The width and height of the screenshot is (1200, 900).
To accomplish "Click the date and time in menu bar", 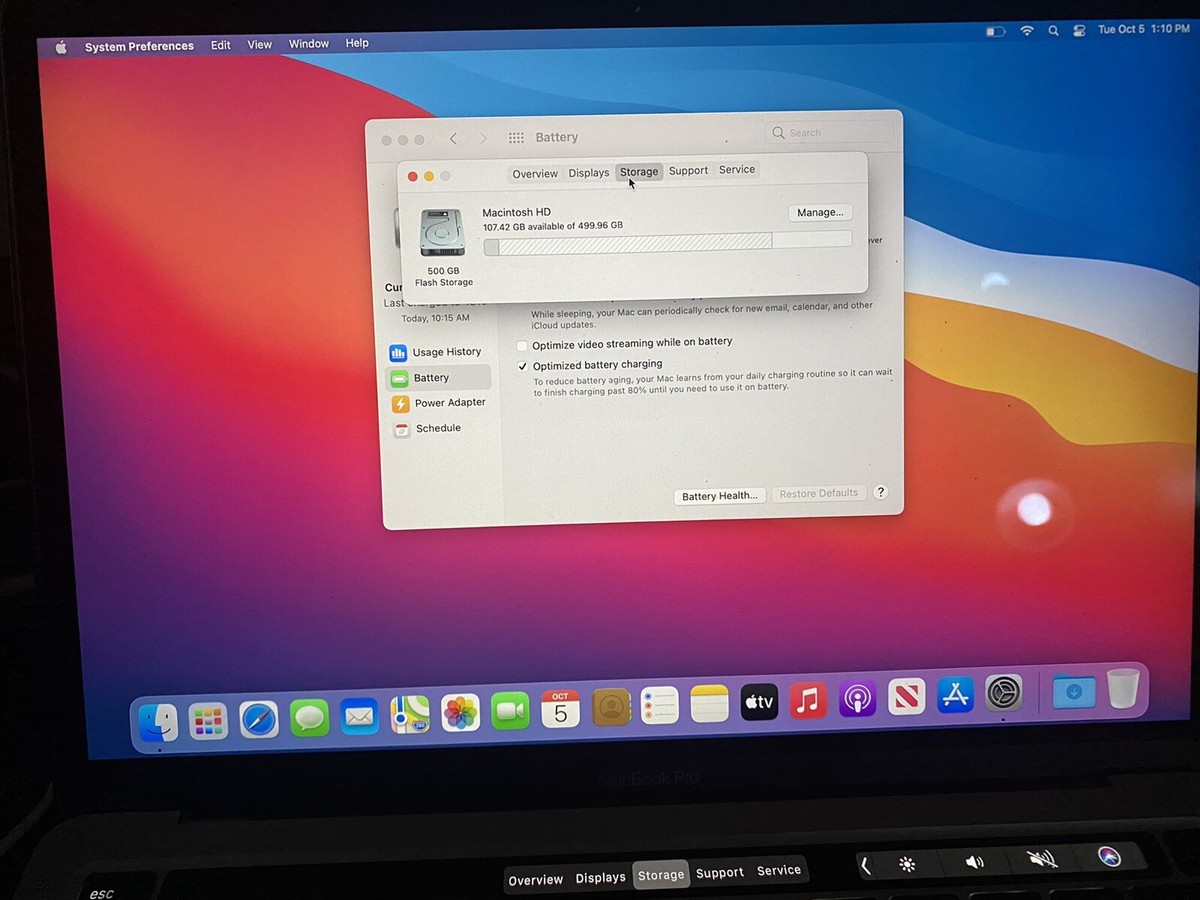I will [1144, 29].
